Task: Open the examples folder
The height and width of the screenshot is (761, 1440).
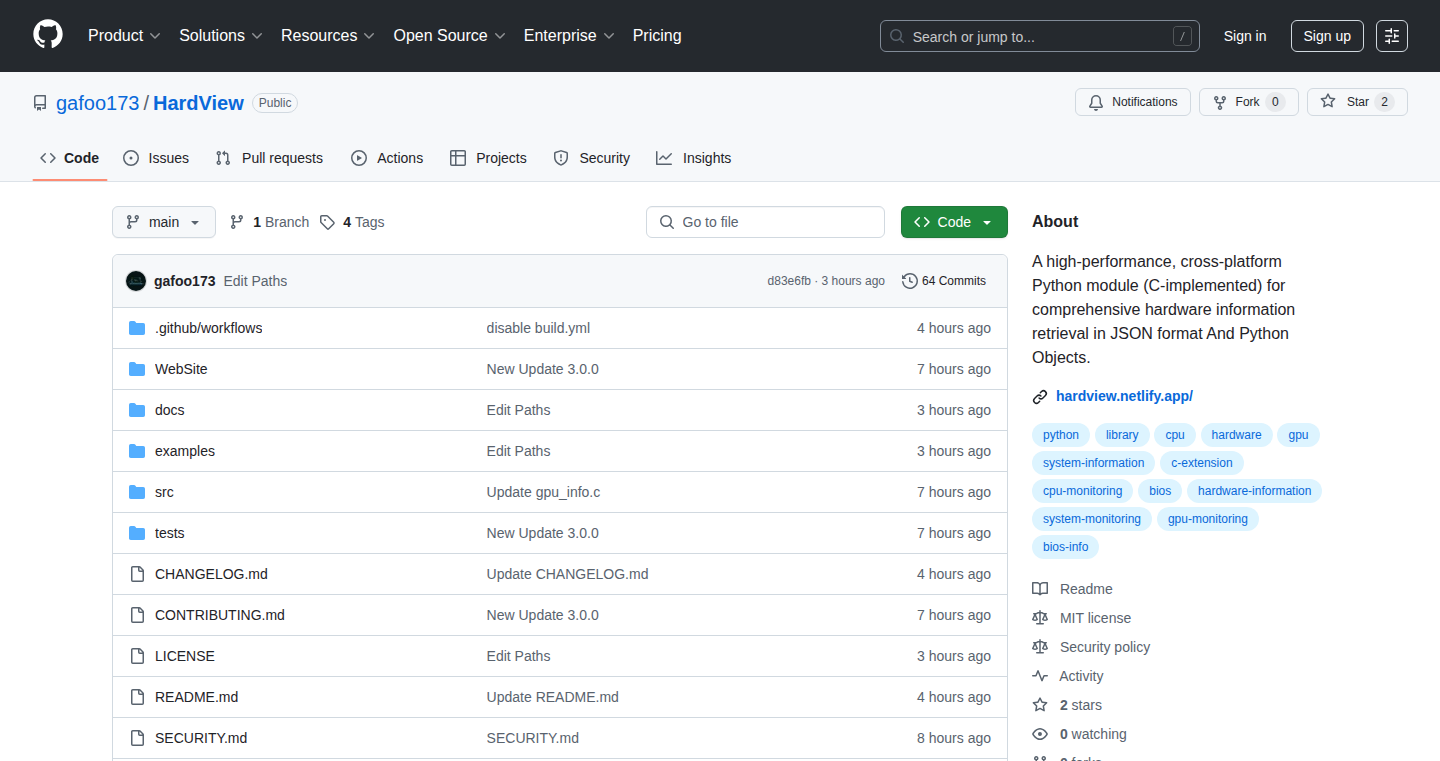Action: tap(185, 451)
